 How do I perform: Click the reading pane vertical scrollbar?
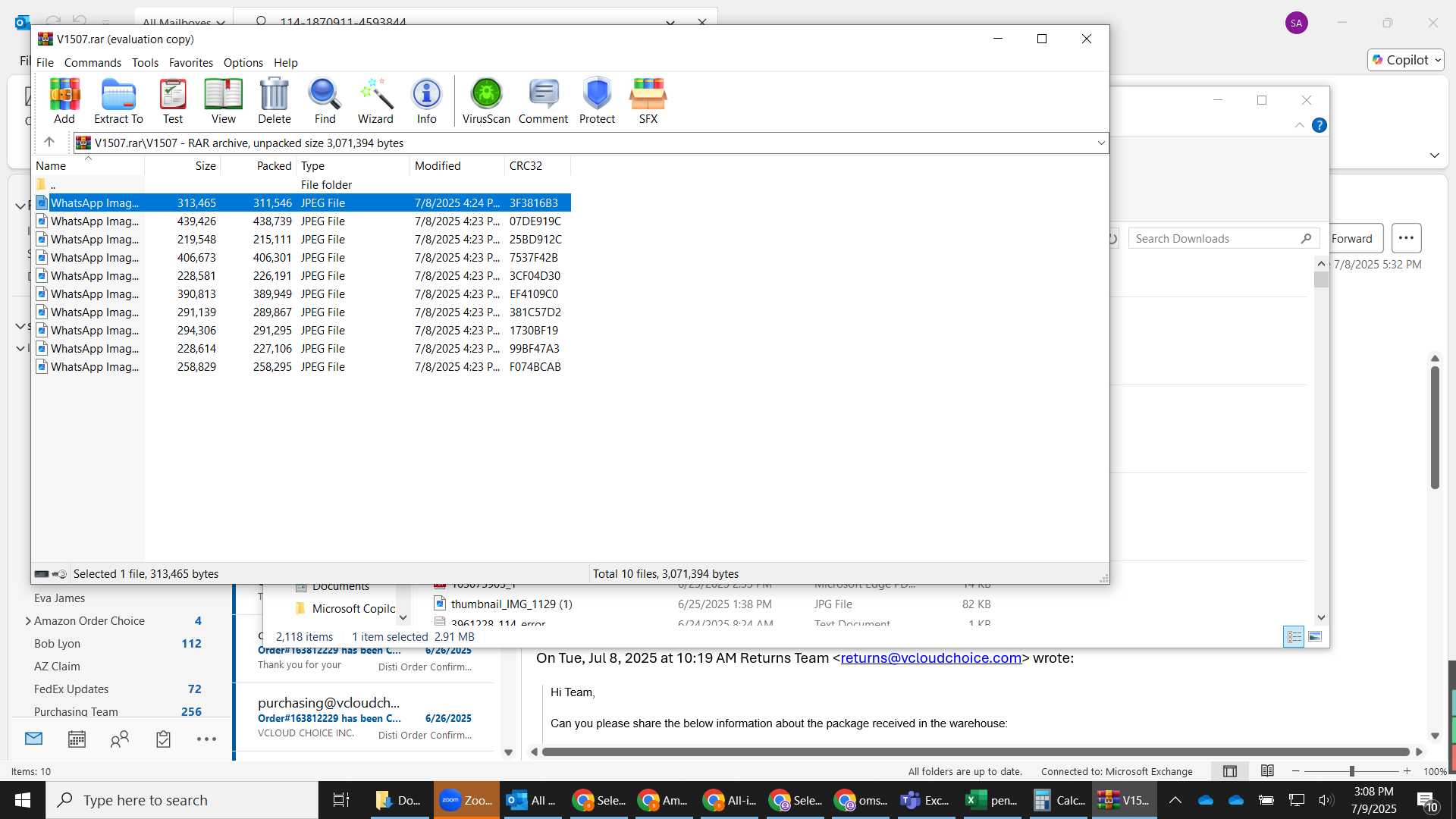coord(1435,428)
